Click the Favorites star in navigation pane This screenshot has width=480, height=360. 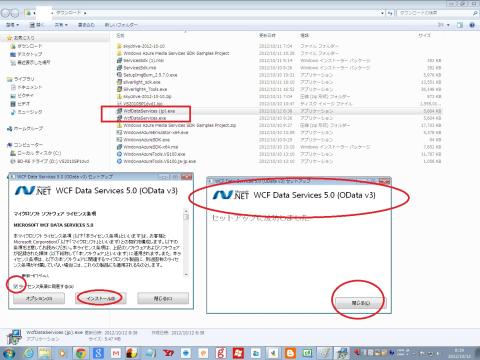tap(9, 38)
